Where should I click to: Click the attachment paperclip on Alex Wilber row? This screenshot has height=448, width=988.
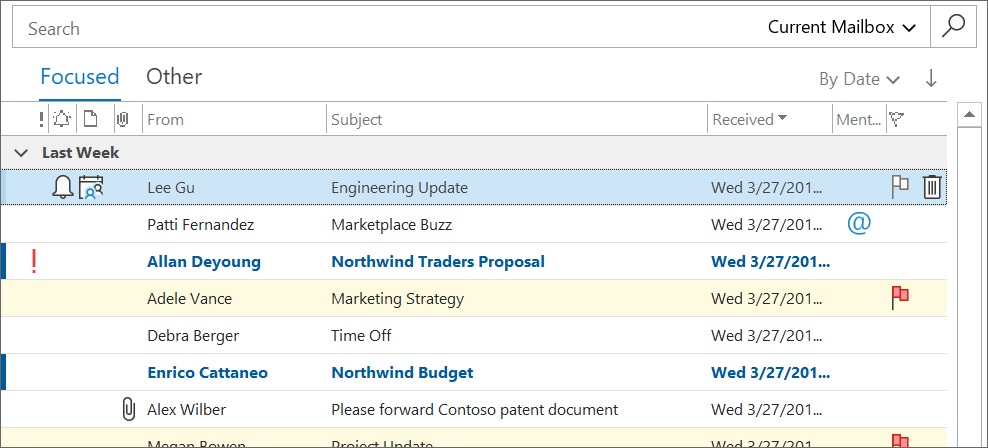pos(127,409)
